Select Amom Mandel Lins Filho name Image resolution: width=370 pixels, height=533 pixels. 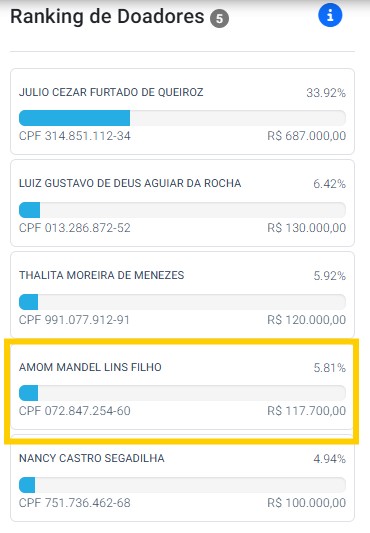(90, 367)
